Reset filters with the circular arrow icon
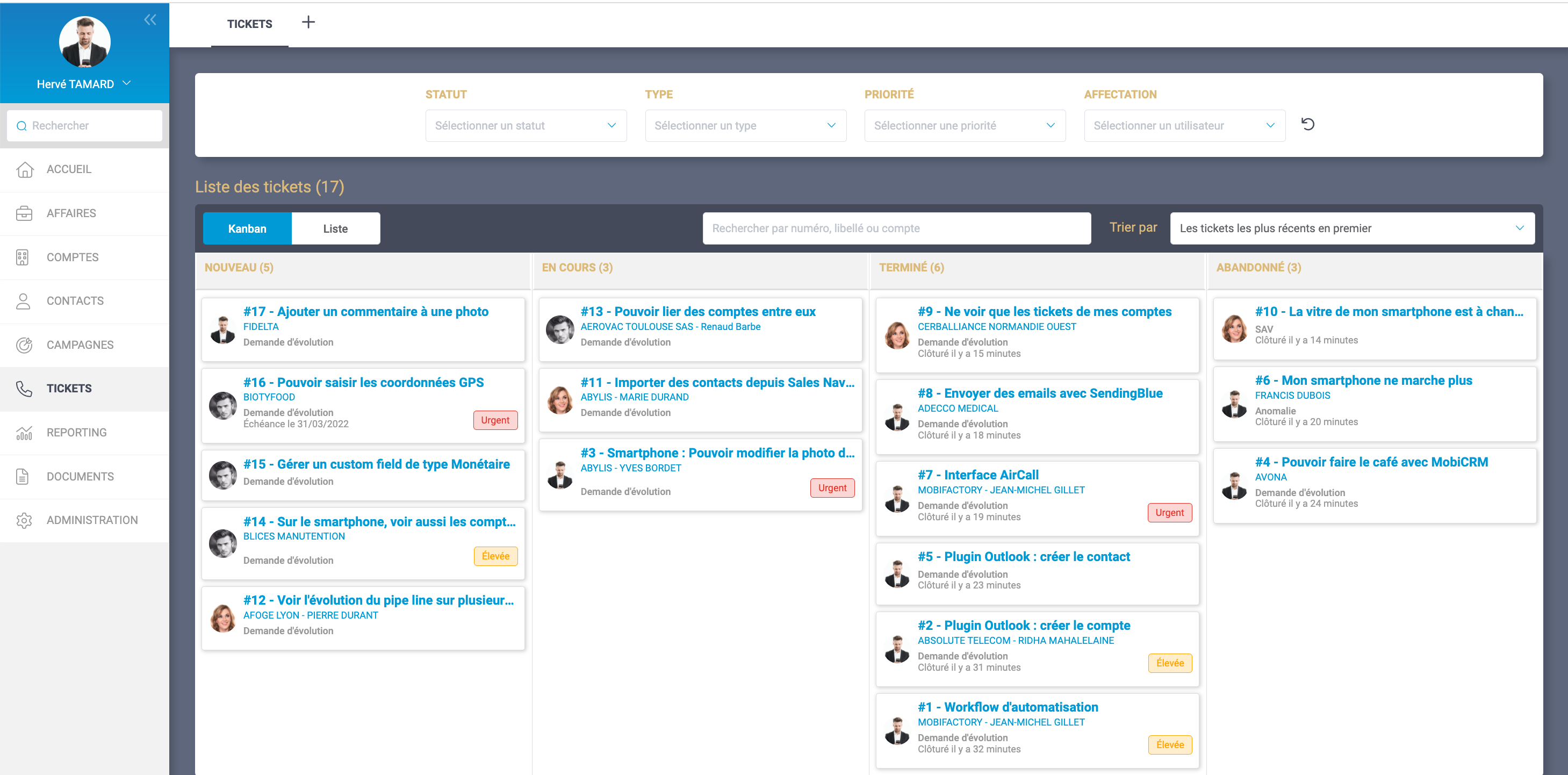1568x775 pixels. coord(1307,124)
